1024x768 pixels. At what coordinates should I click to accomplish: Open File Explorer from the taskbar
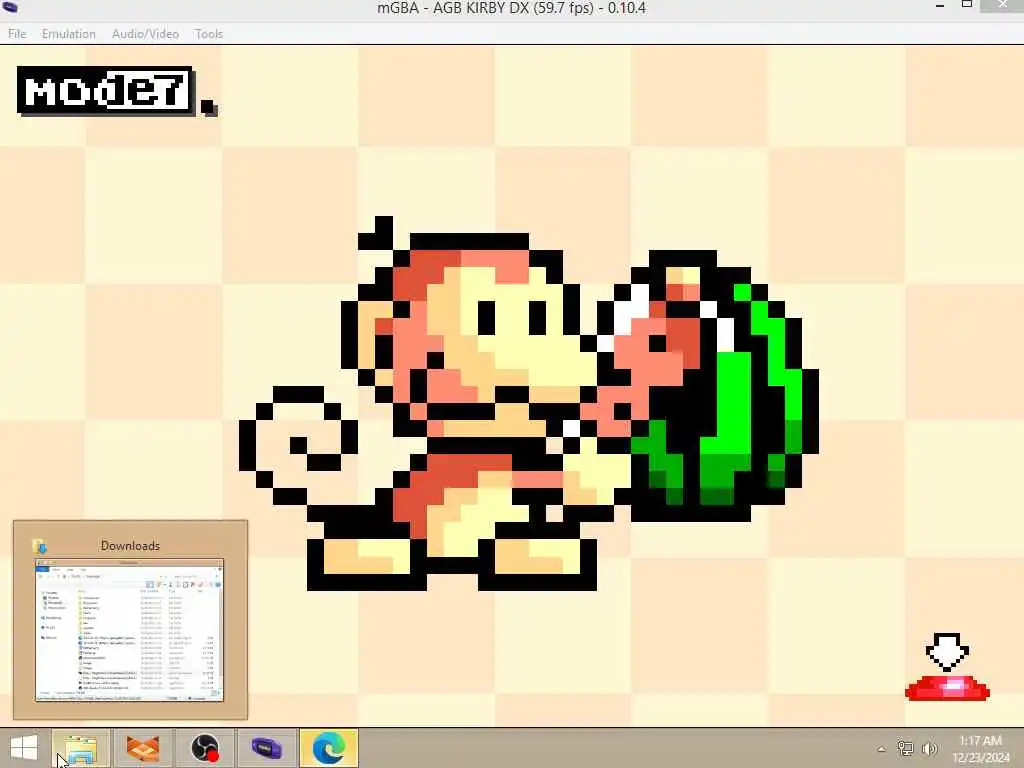pos(80,748)
